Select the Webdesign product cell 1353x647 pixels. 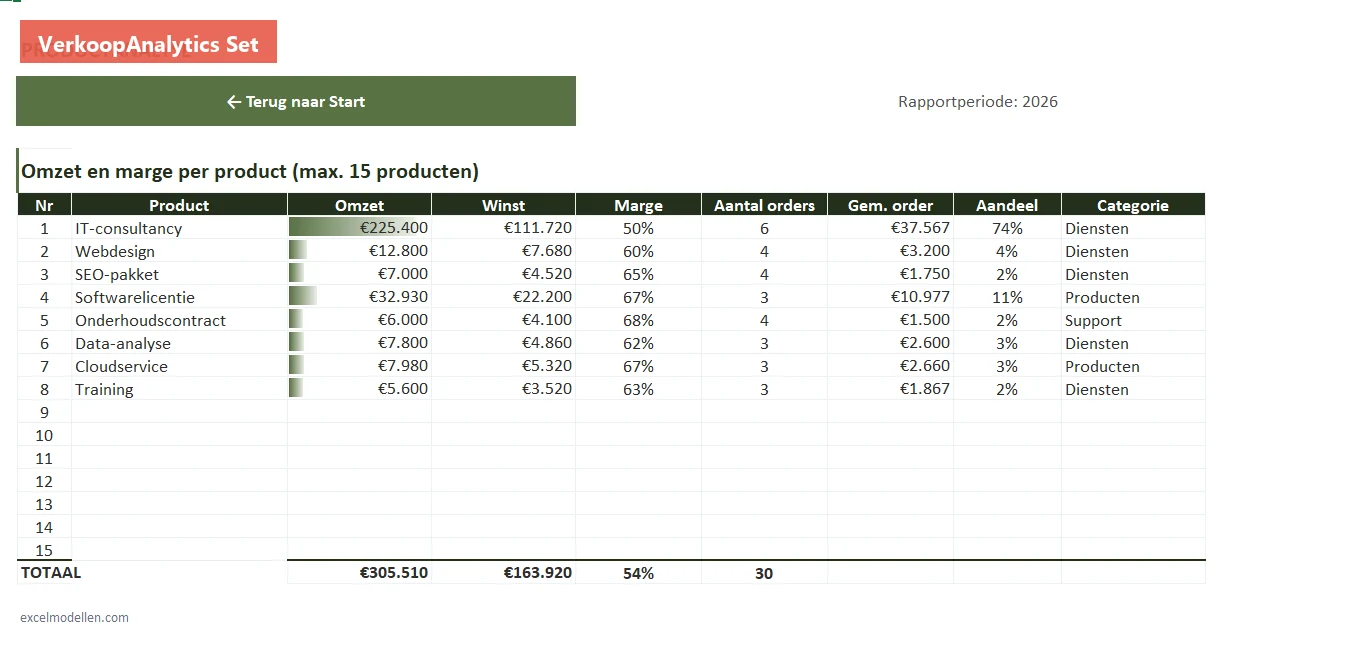179,251
